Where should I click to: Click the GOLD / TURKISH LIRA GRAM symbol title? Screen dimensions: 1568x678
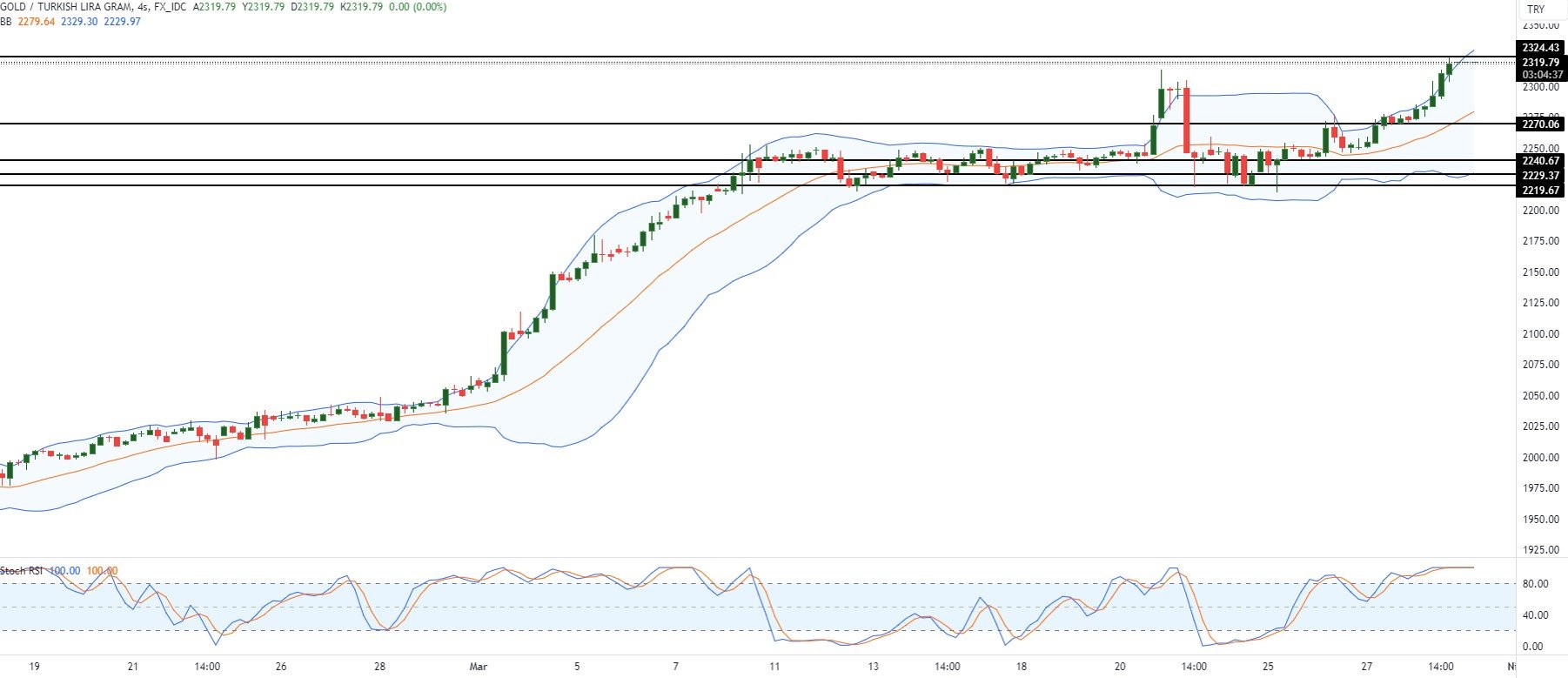[x=64, y=7]
